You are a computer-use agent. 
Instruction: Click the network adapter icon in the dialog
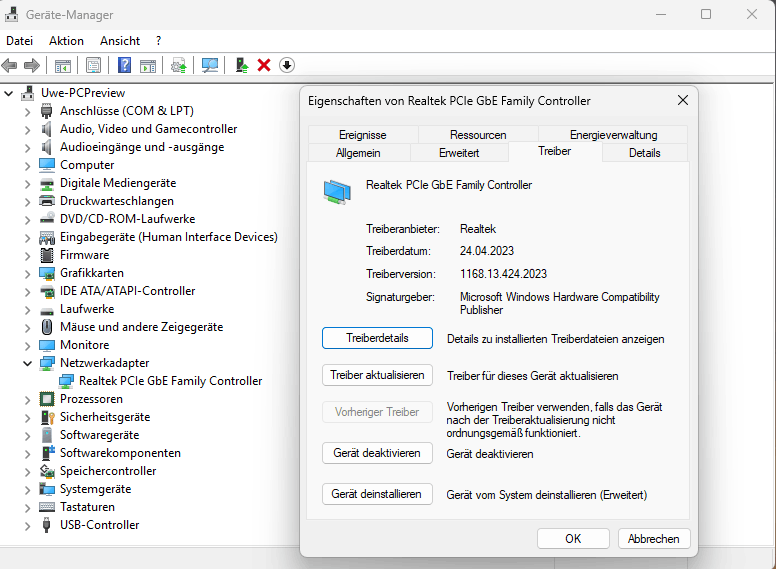pos(337,192)
